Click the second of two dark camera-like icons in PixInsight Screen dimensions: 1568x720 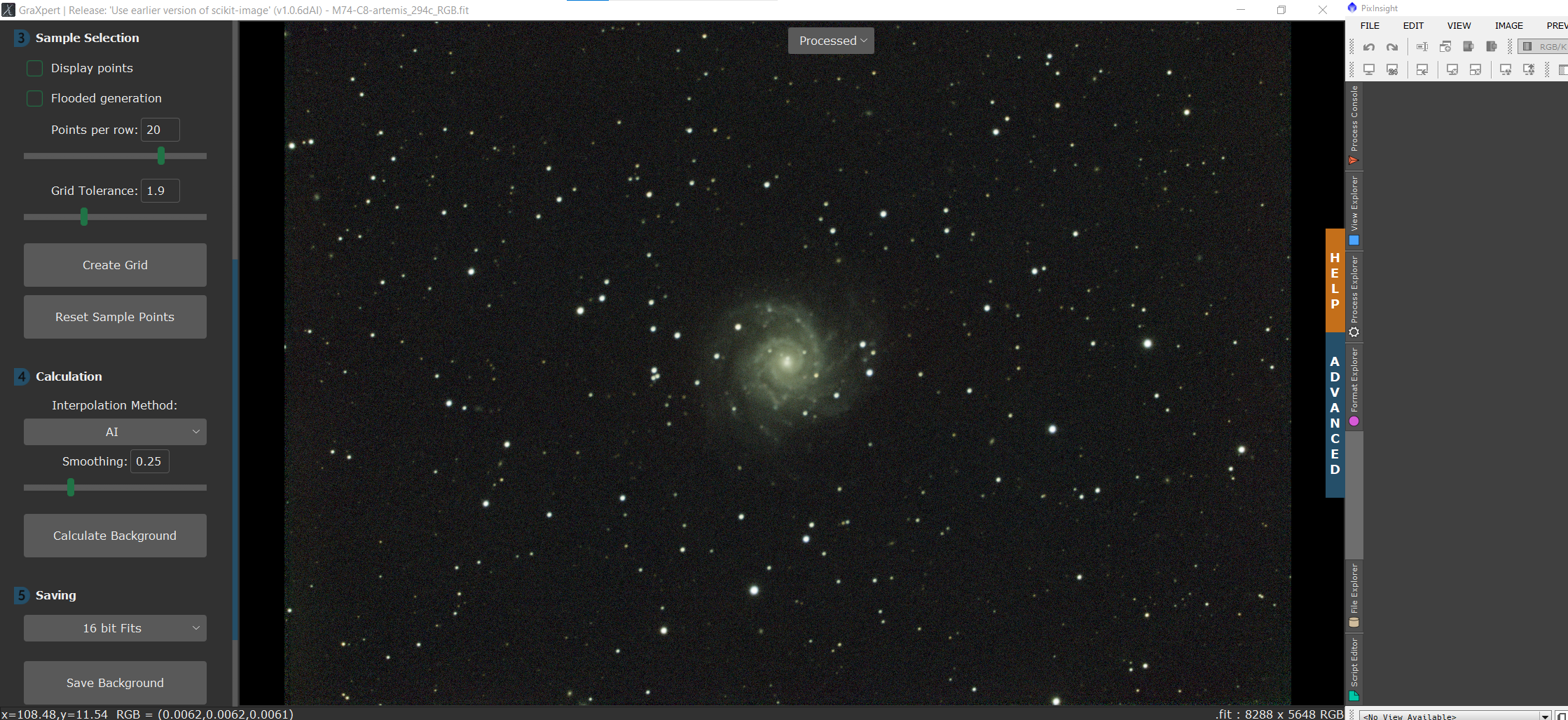pos(1492,47)
